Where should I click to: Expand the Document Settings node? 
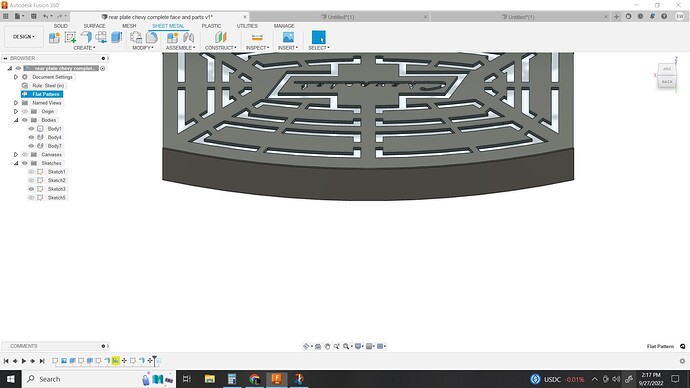coord(16,77)
